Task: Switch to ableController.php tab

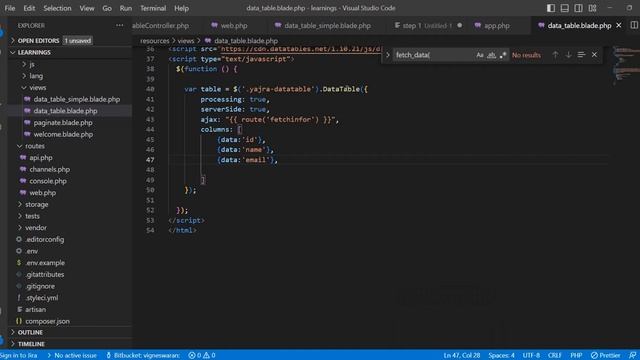Action: 160,25
